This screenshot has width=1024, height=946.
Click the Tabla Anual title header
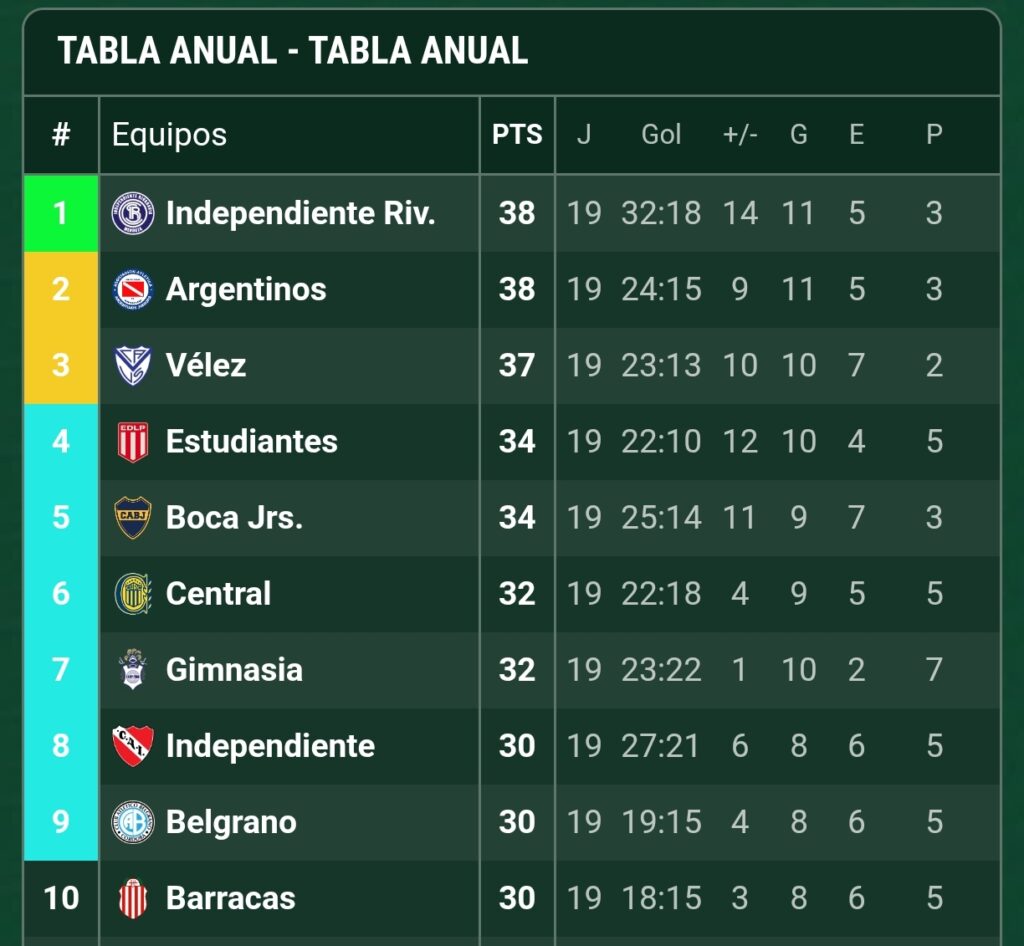coord(293,51)
